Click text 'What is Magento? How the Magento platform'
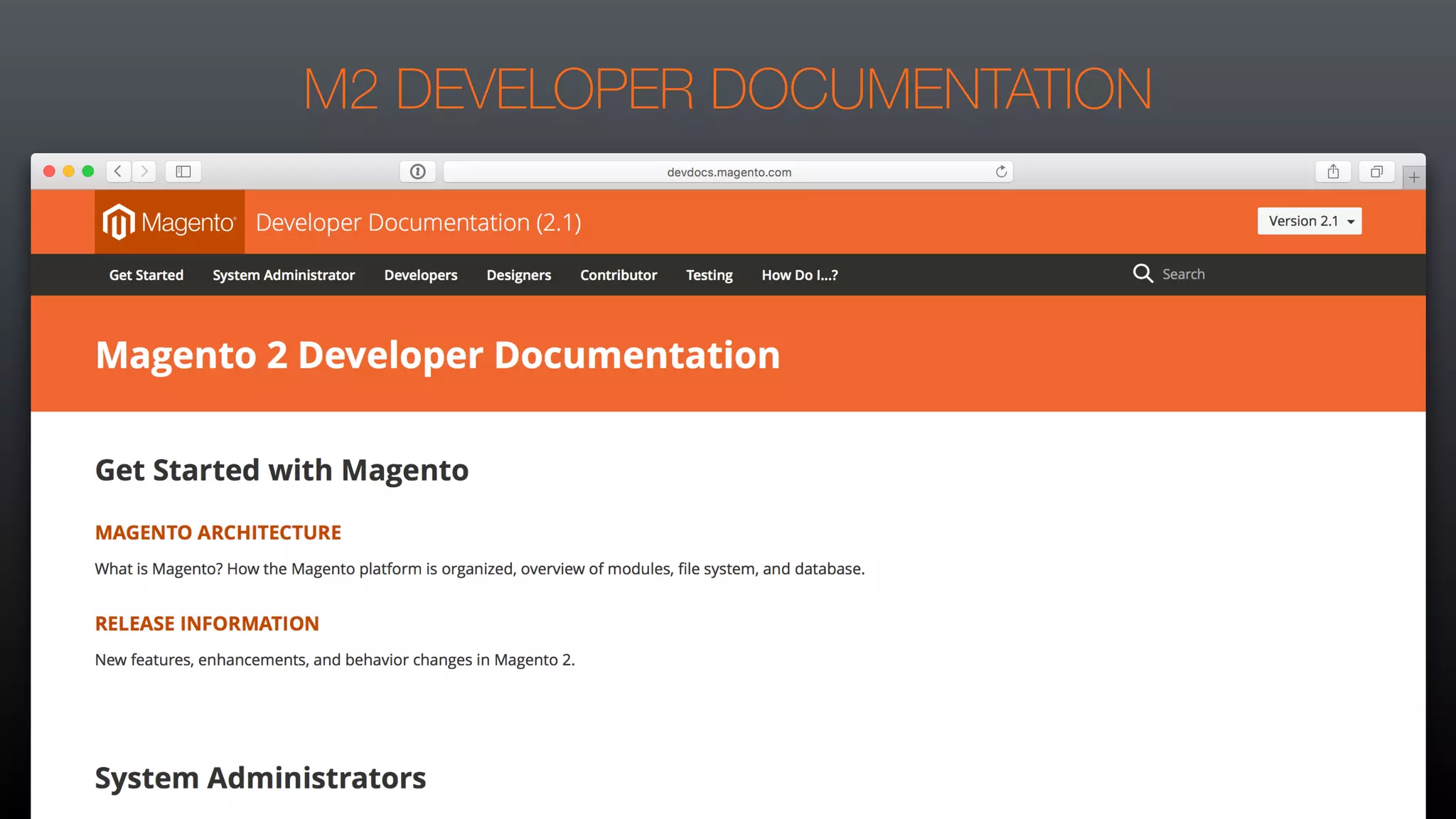Screen dimensions: 1456x819 coord(259,569)
